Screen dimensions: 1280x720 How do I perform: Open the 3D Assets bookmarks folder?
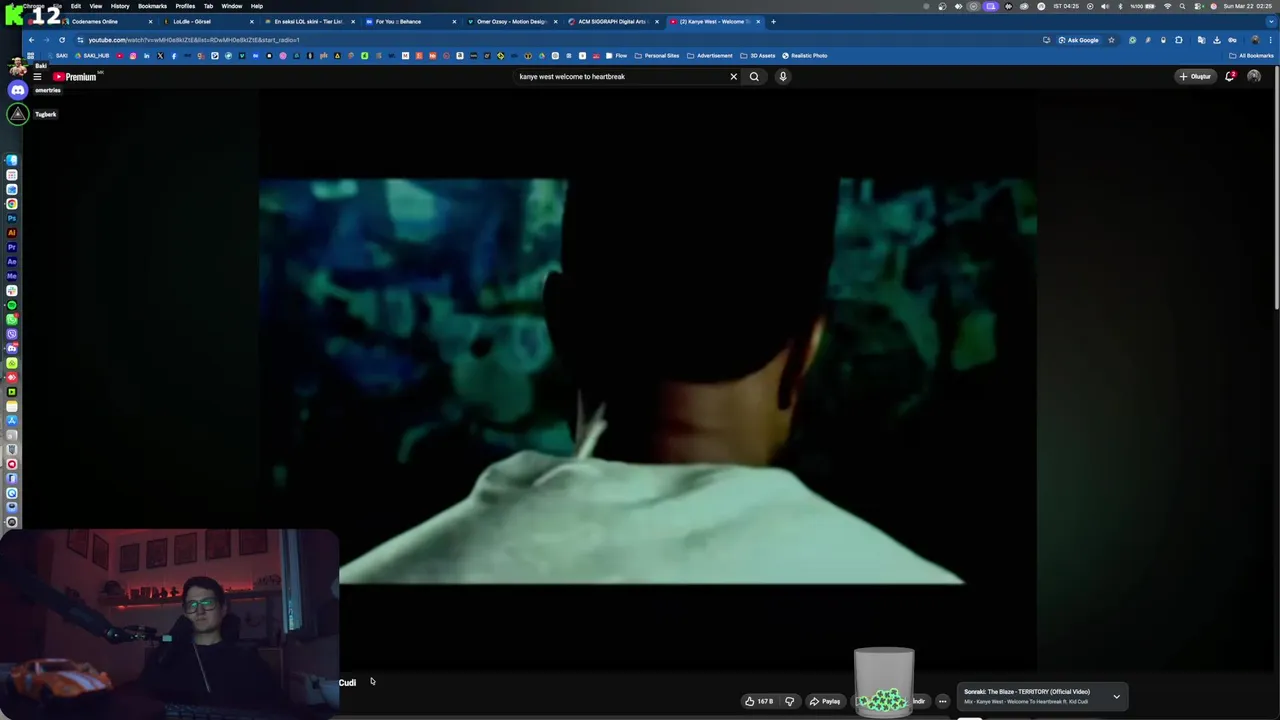tap(758, 56)
